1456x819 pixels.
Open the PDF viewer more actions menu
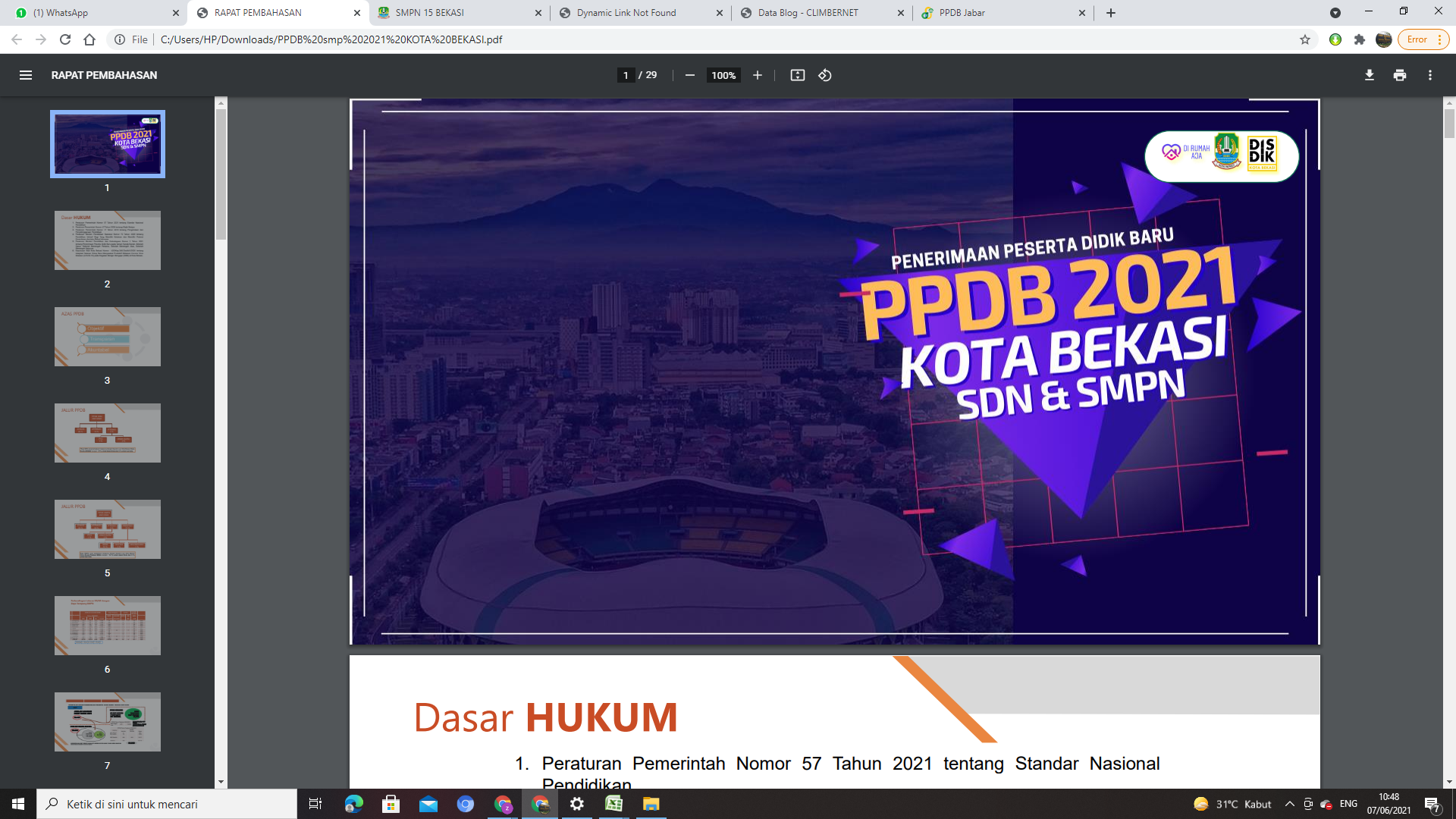1429,75
